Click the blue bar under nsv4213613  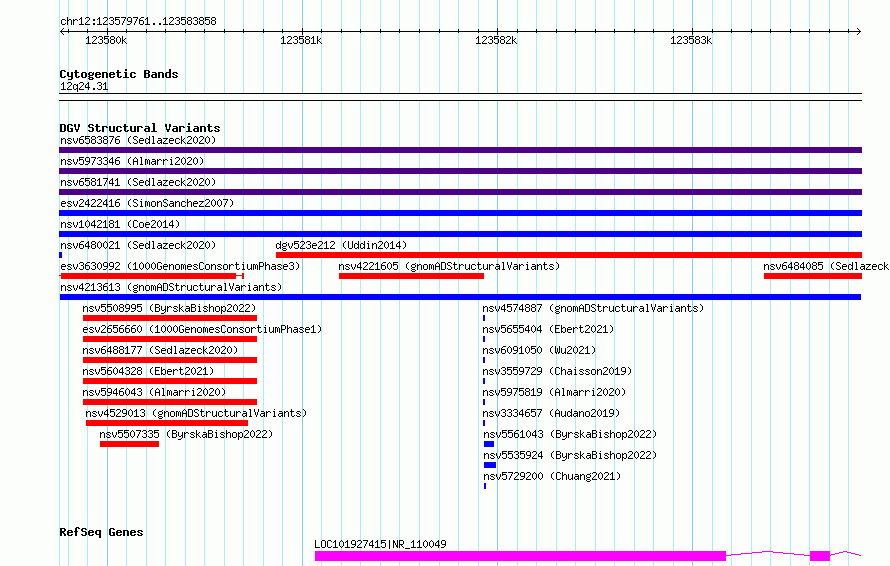tap(460, 297)
